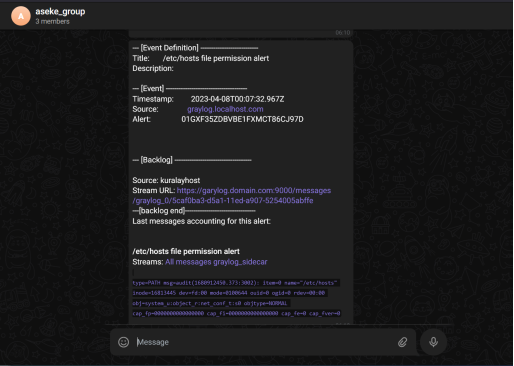
Task: Click the type=PATH msg=audit code line
Action: pyautogui.click(x=236, y=283)
